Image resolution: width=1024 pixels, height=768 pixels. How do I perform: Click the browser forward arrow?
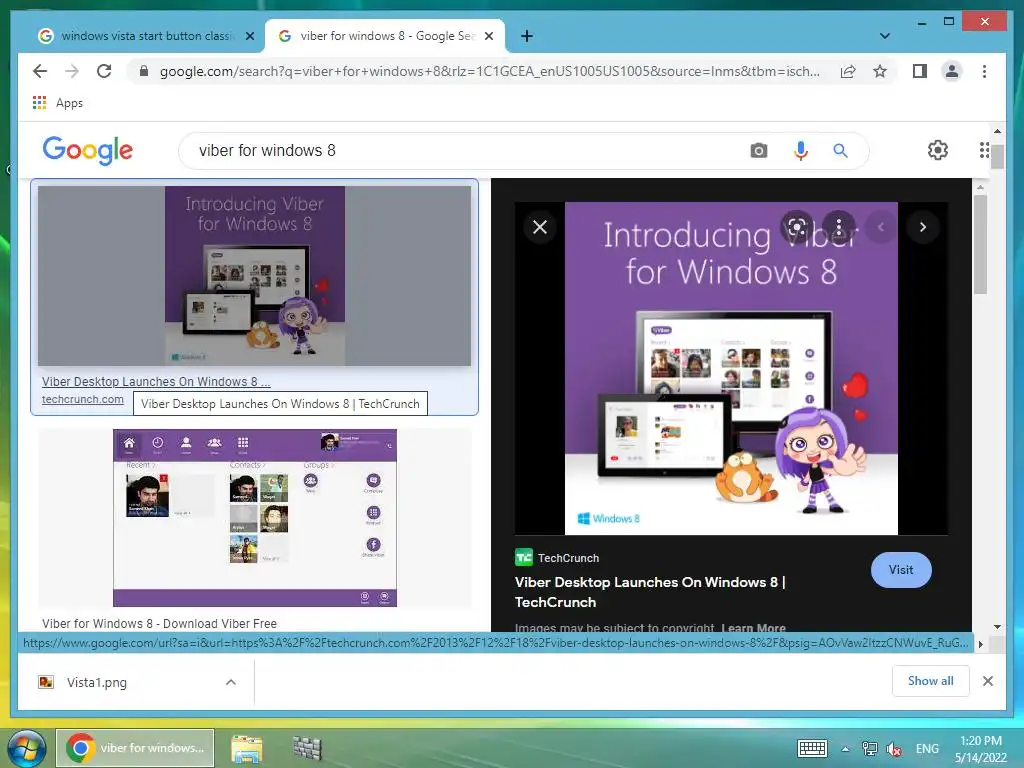pyautogui.click(x=72, y=71)
